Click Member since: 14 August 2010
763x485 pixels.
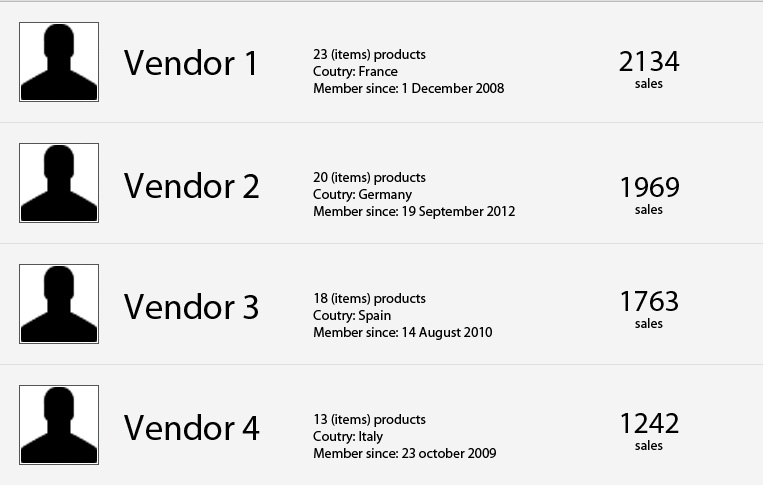point(403,333)
